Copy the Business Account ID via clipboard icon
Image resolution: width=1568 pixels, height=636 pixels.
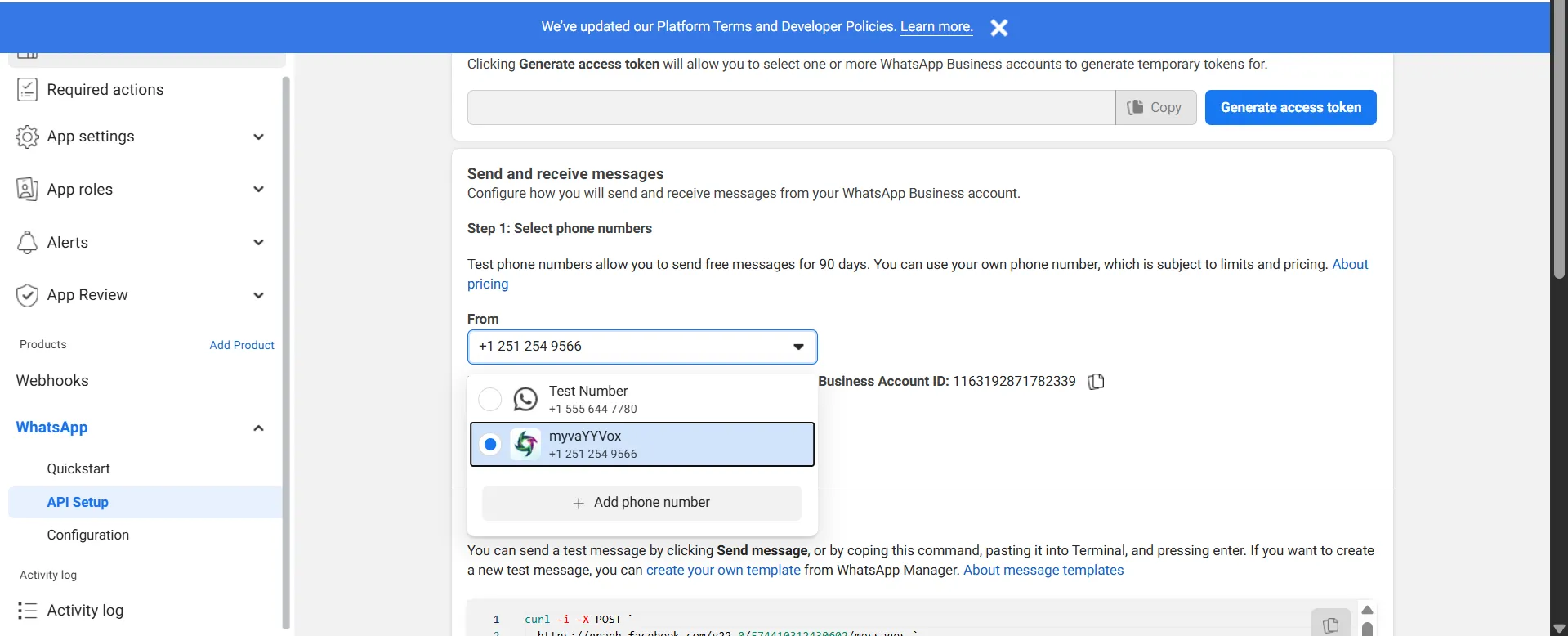(1096, 382)
